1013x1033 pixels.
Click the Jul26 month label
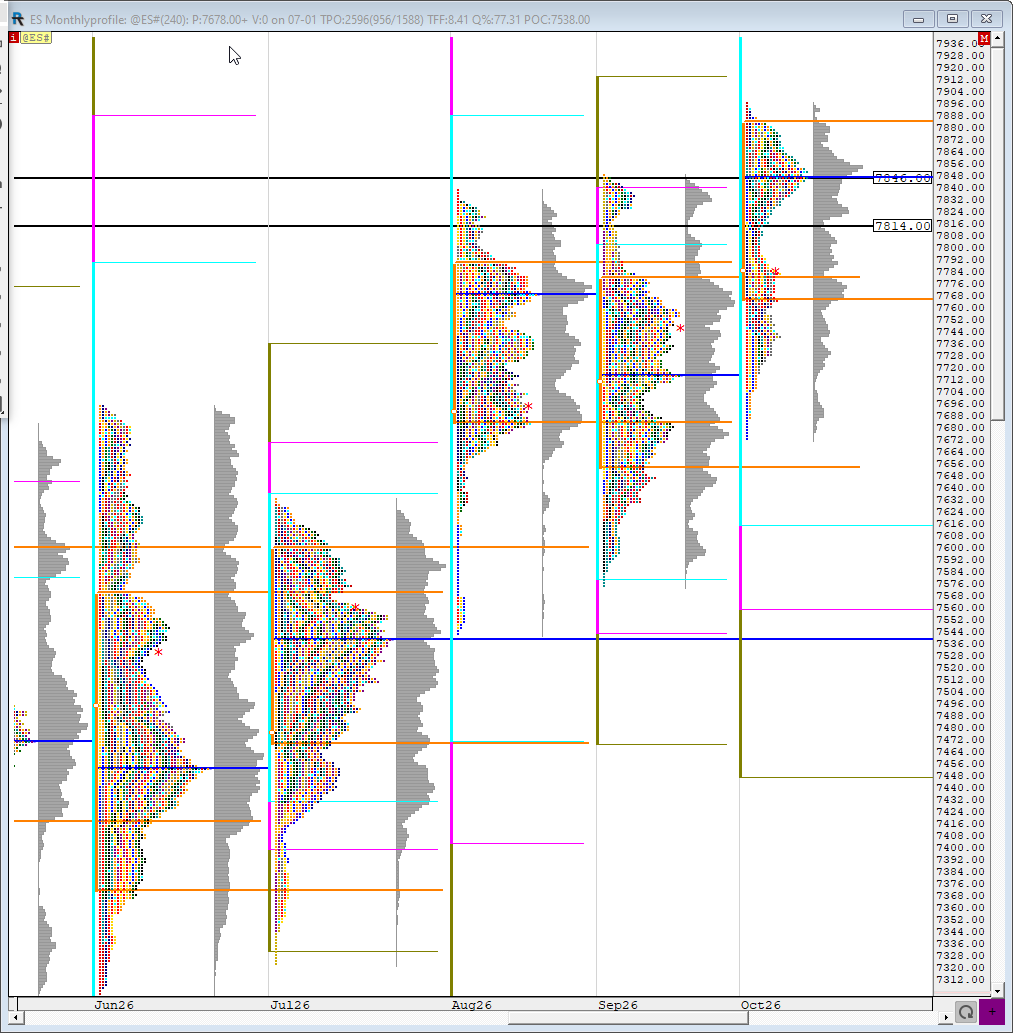click(x=290, y=1005)
